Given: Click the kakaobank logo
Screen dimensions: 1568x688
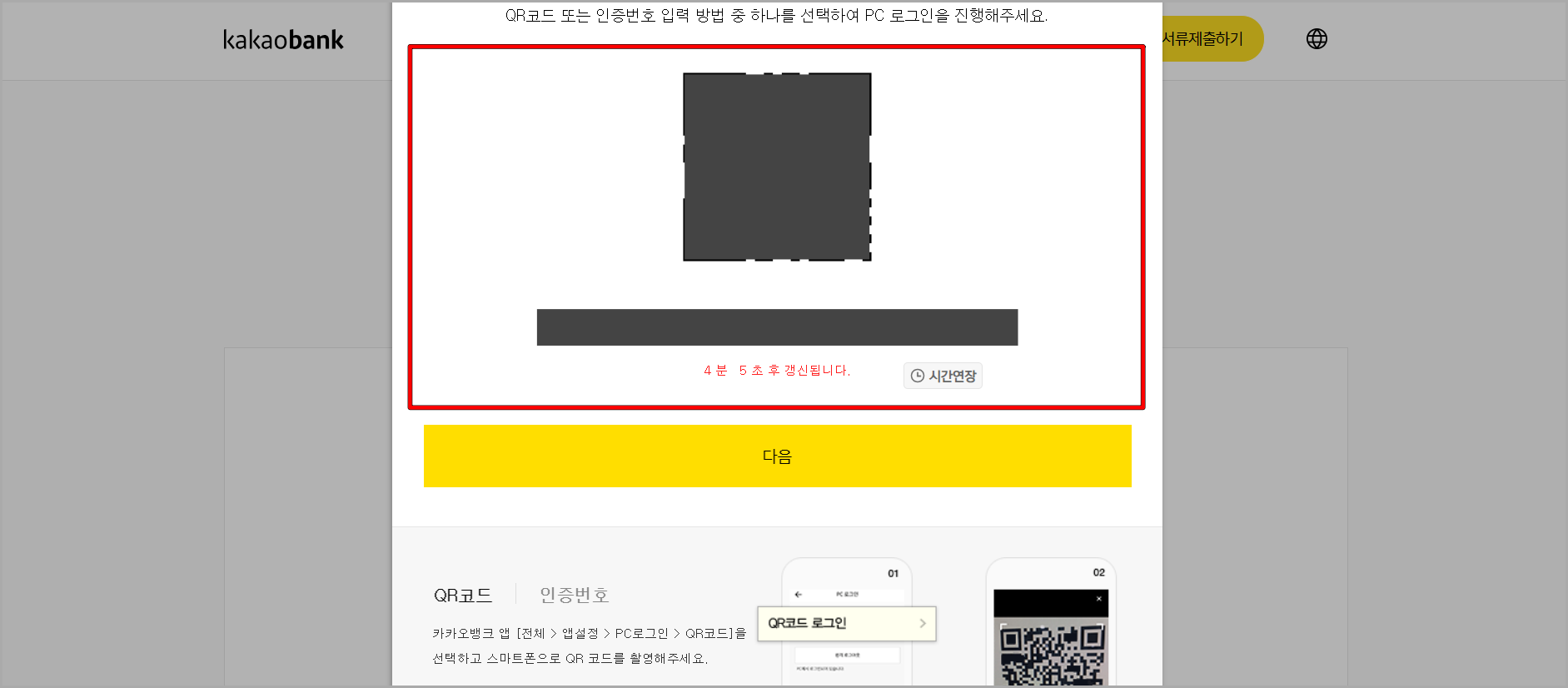Looking at the screenshot, I should 283,40.
